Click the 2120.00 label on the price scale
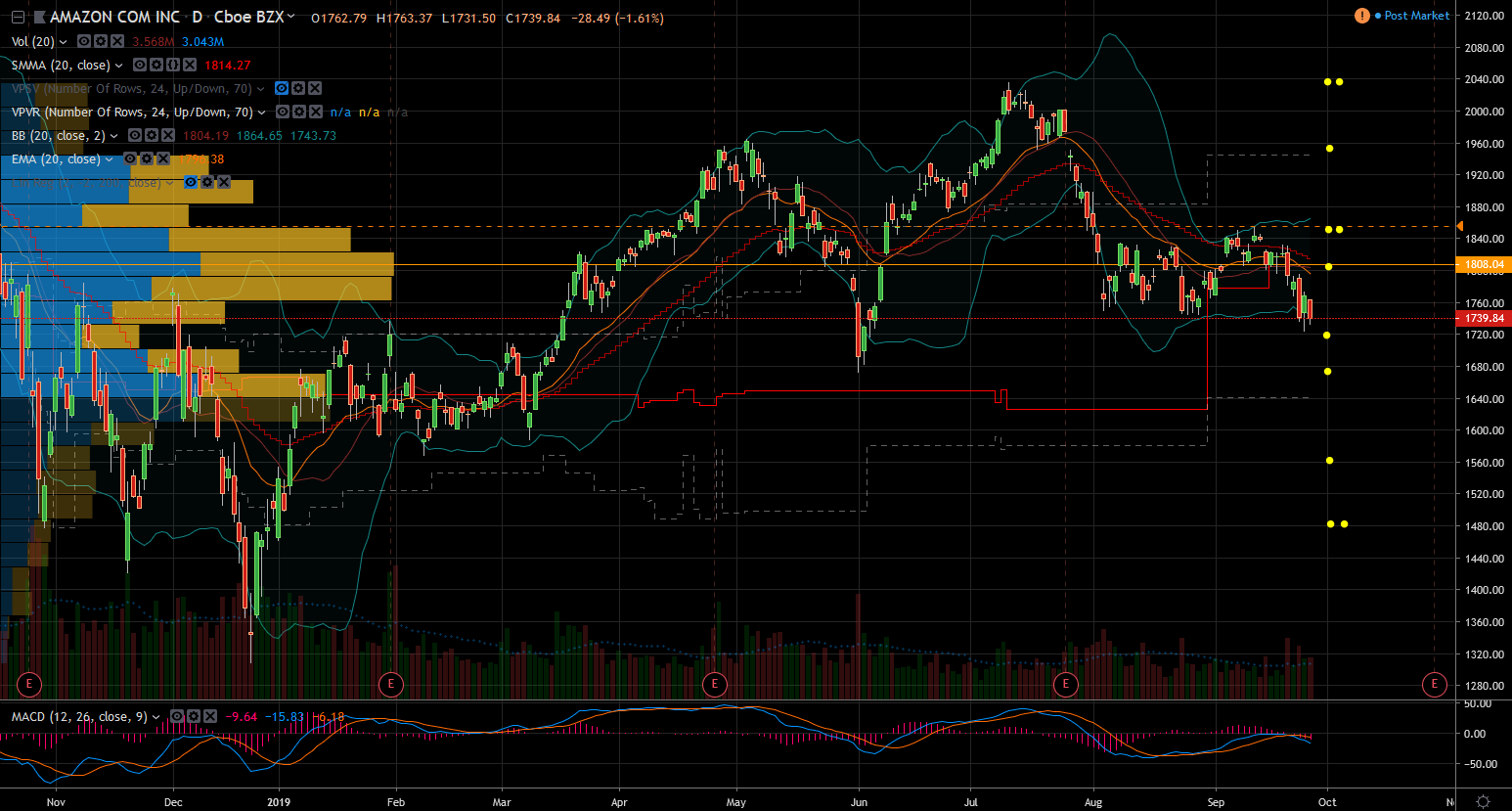The height and width of the screenshot is (811, 1512). 1485,16
